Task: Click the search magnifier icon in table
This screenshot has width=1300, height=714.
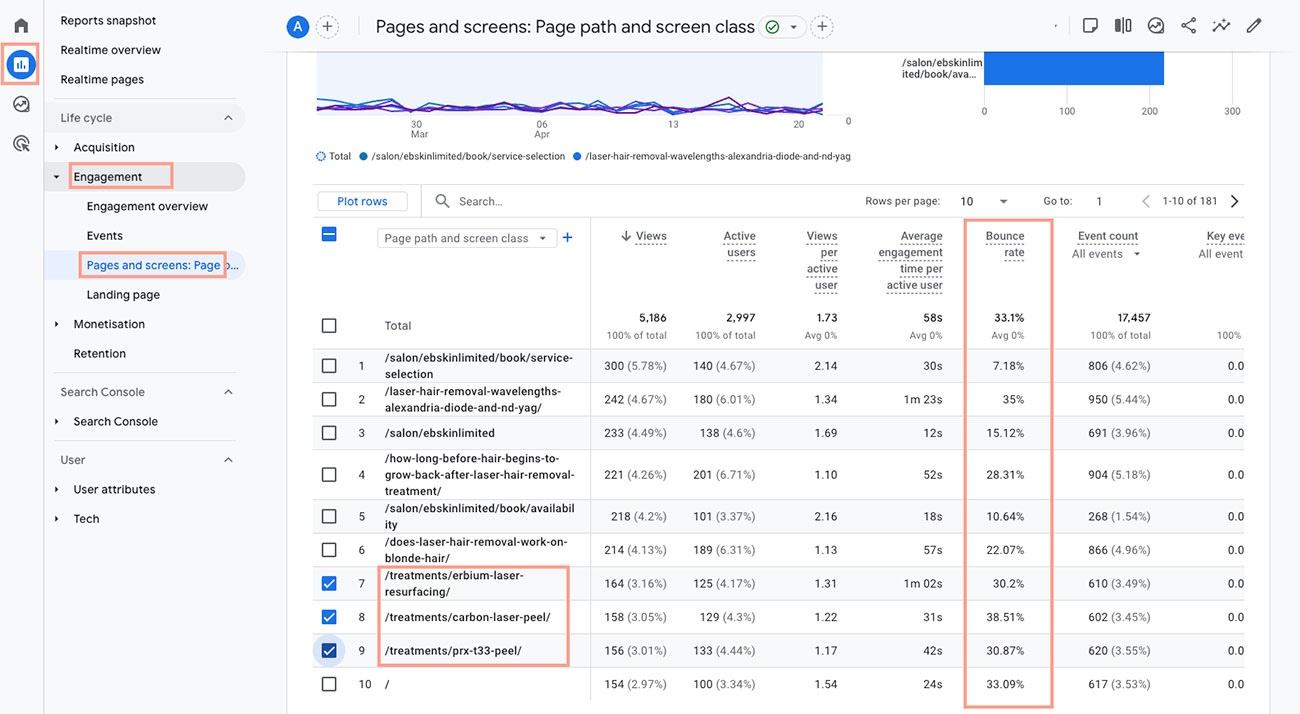Action: (443, 201)
